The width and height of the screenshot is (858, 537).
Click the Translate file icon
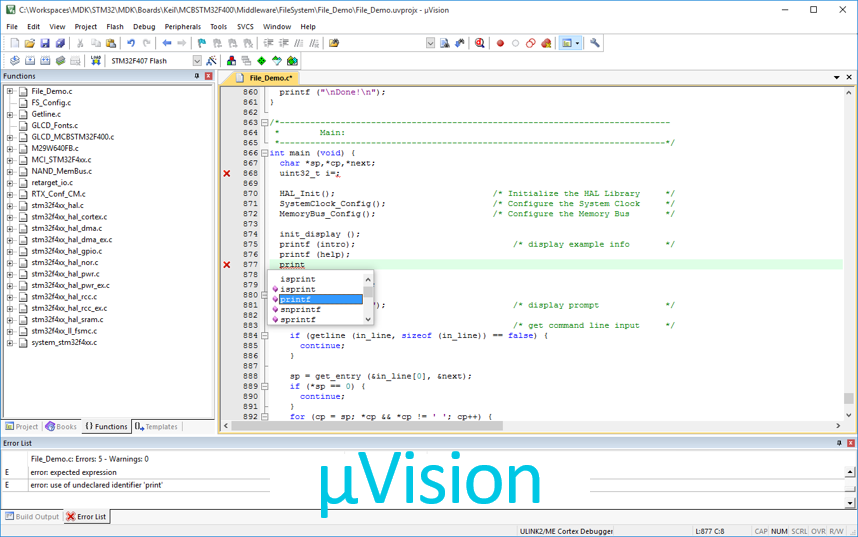coord(15,61)
